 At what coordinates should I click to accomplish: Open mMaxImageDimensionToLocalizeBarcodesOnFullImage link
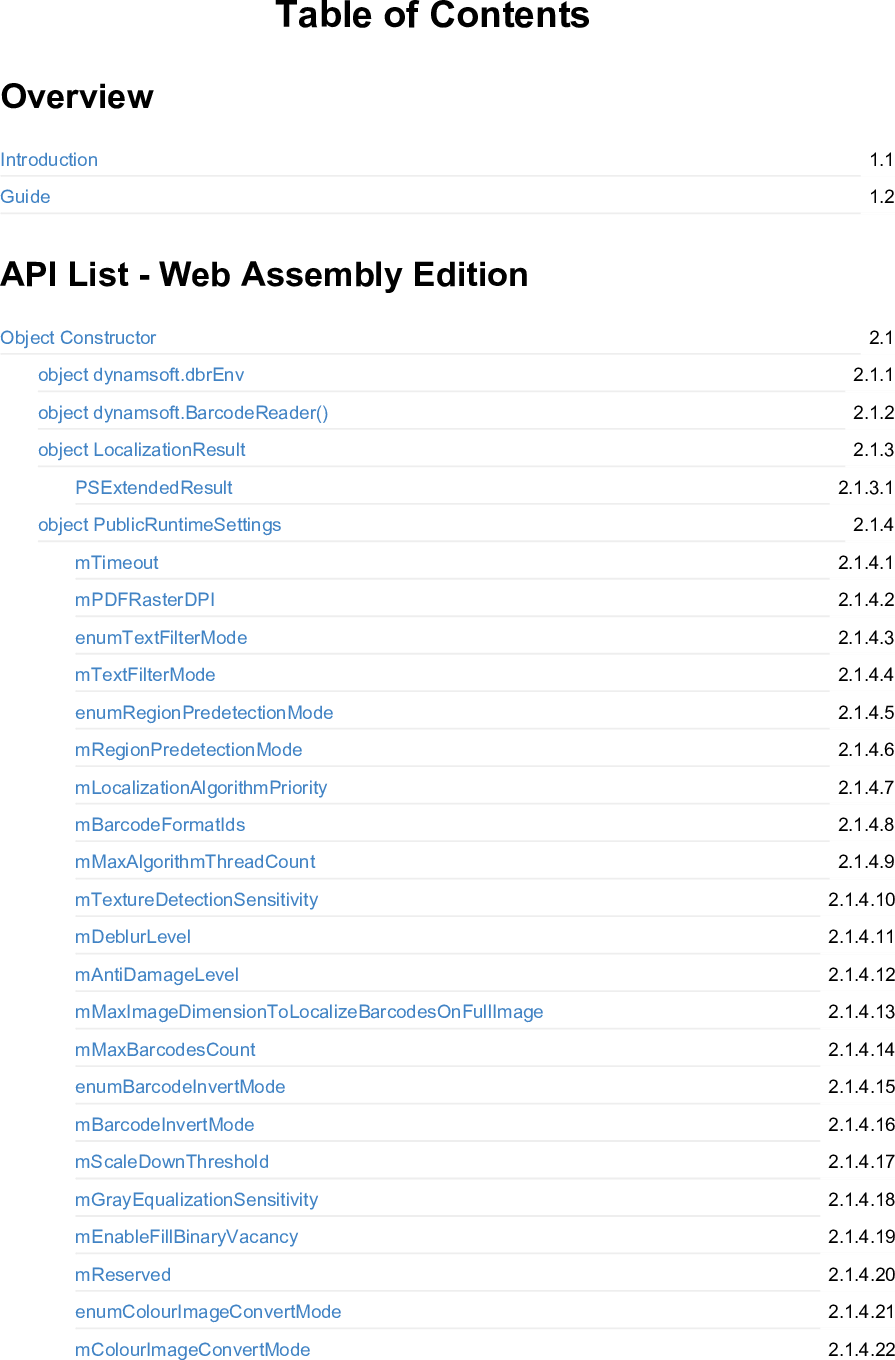309,1012
